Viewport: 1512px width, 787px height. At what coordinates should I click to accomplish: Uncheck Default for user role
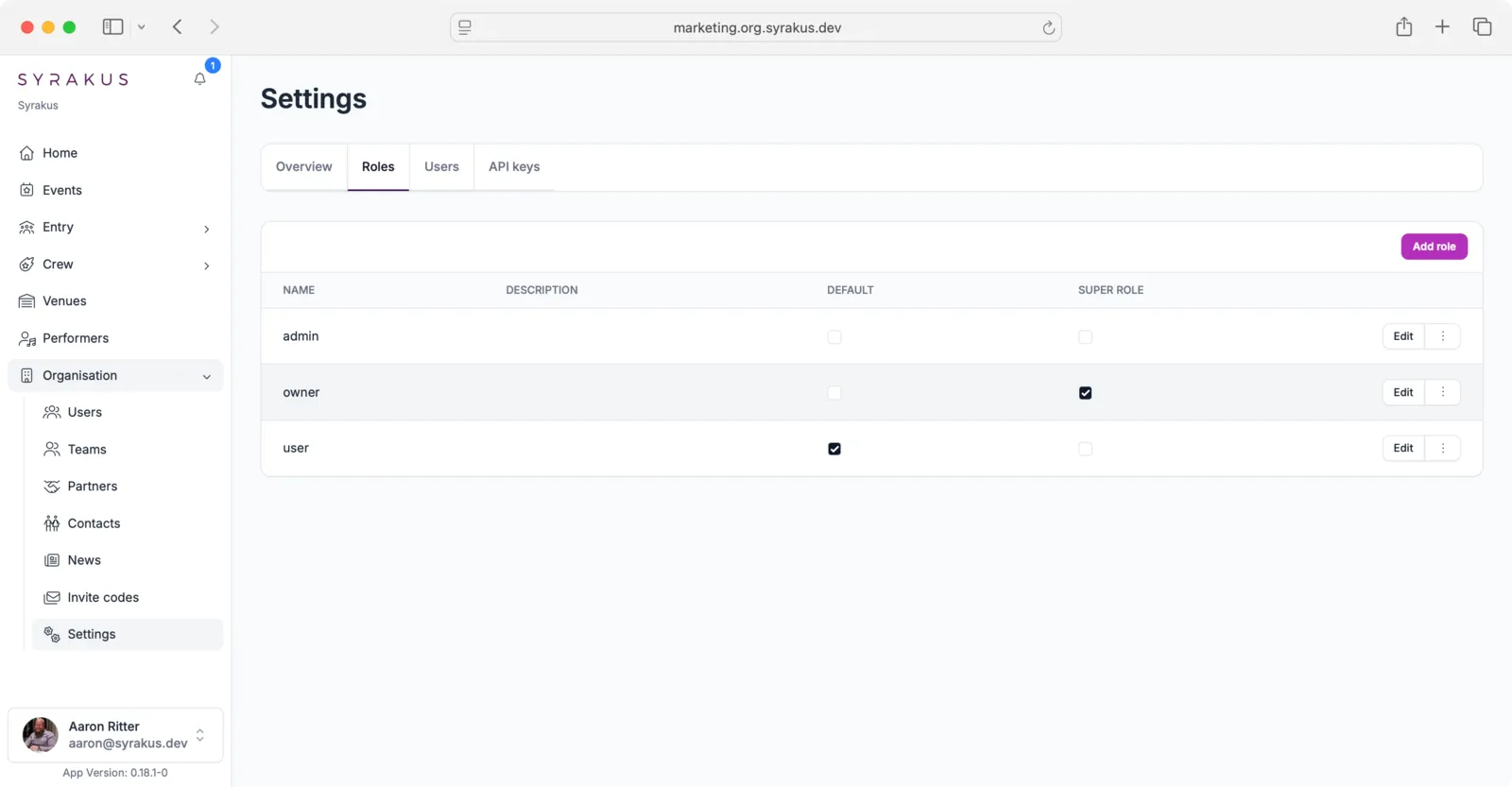pos(833,449)
